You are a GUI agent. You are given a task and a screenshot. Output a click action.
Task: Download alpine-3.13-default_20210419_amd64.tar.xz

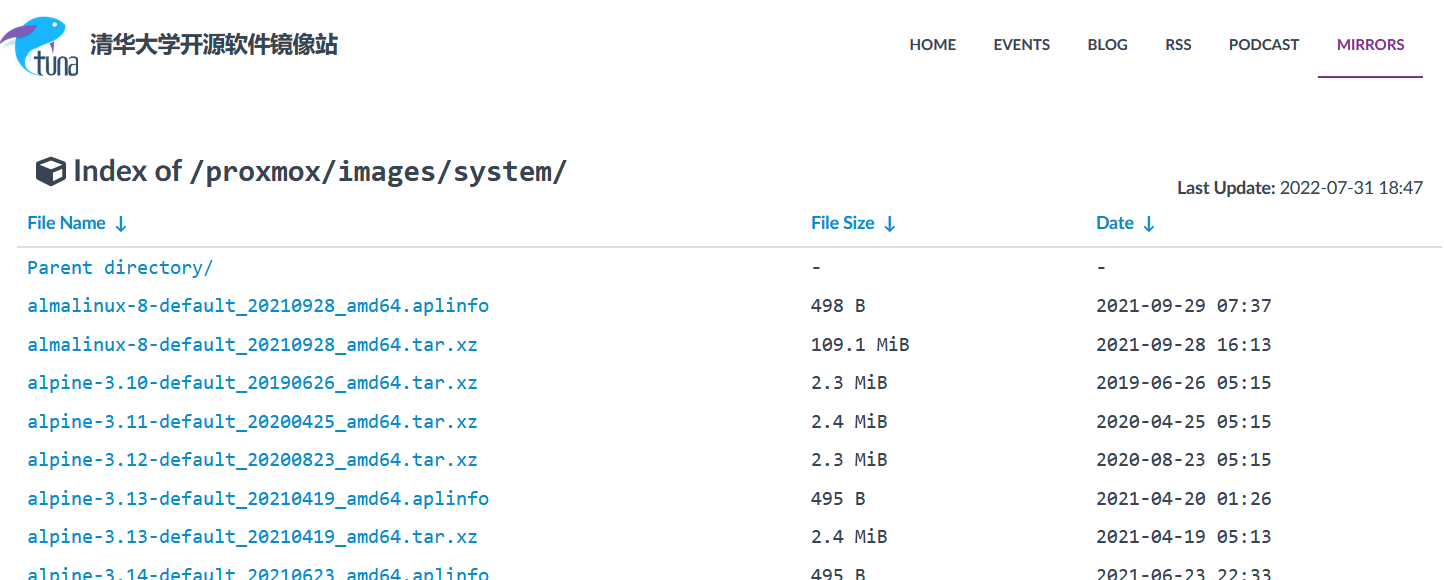click(252, 537)
